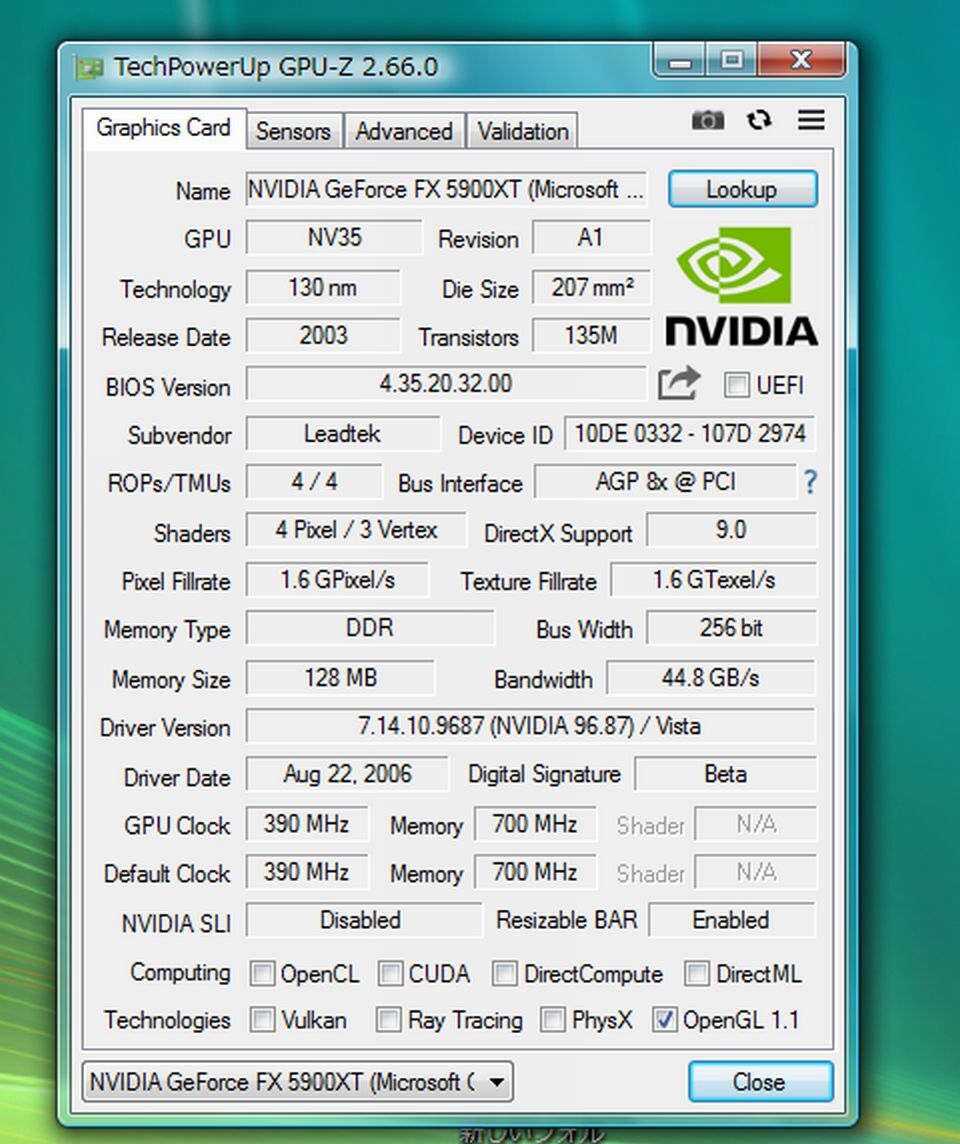Click the Default Clock row Memory value 700 MHz
This screenshot has width=960, height=1144.
[x=535, y=873]
